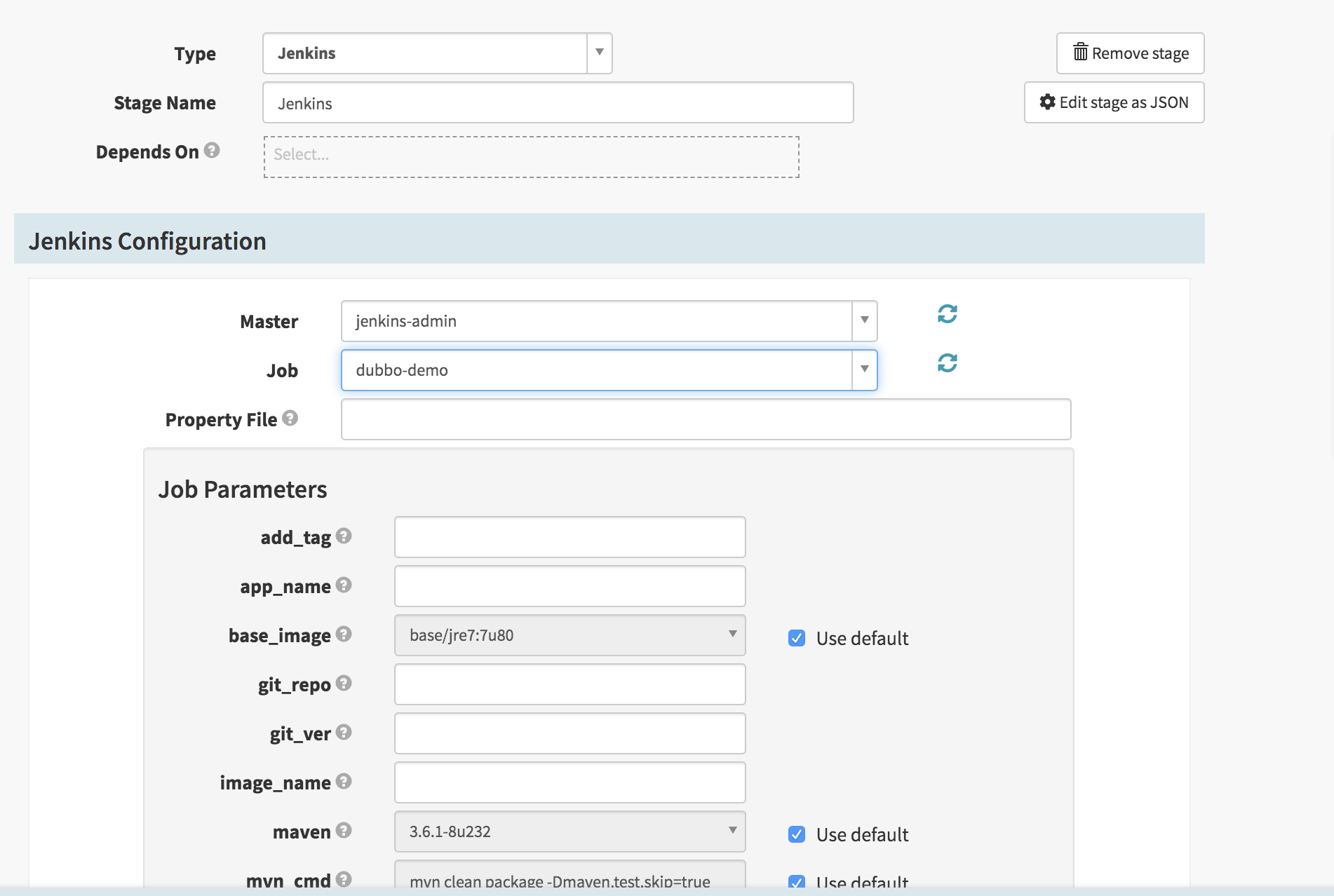The height and width of the screenshot is (896, 1334).
Task: Show help for mvn_cmd parameter
Action: tap(344, 879)
